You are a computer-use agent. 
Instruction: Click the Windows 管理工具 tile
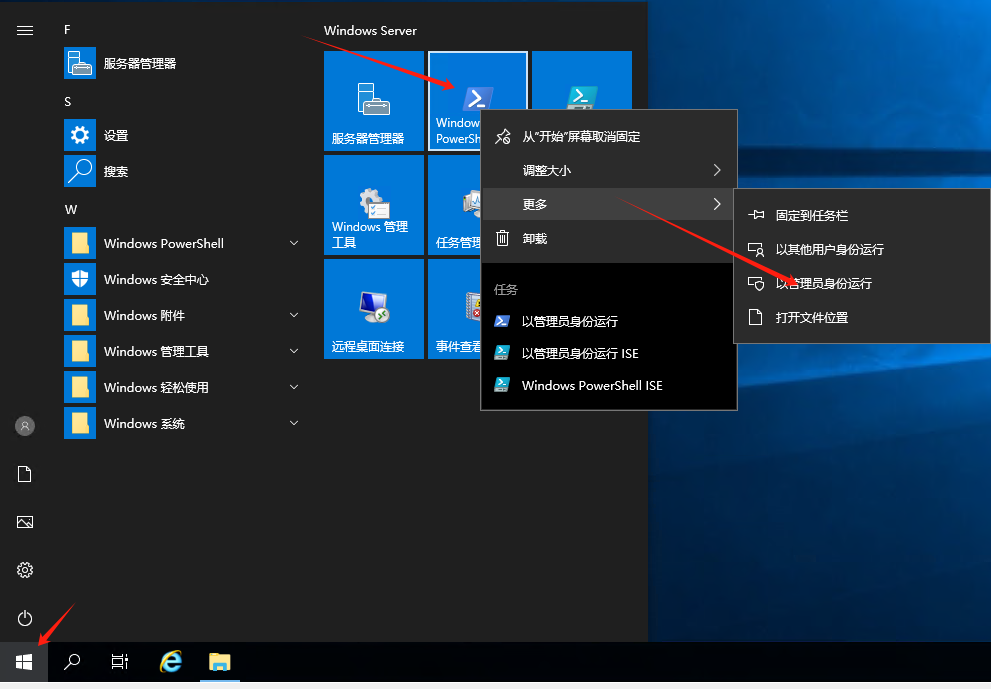coord(374,205)
